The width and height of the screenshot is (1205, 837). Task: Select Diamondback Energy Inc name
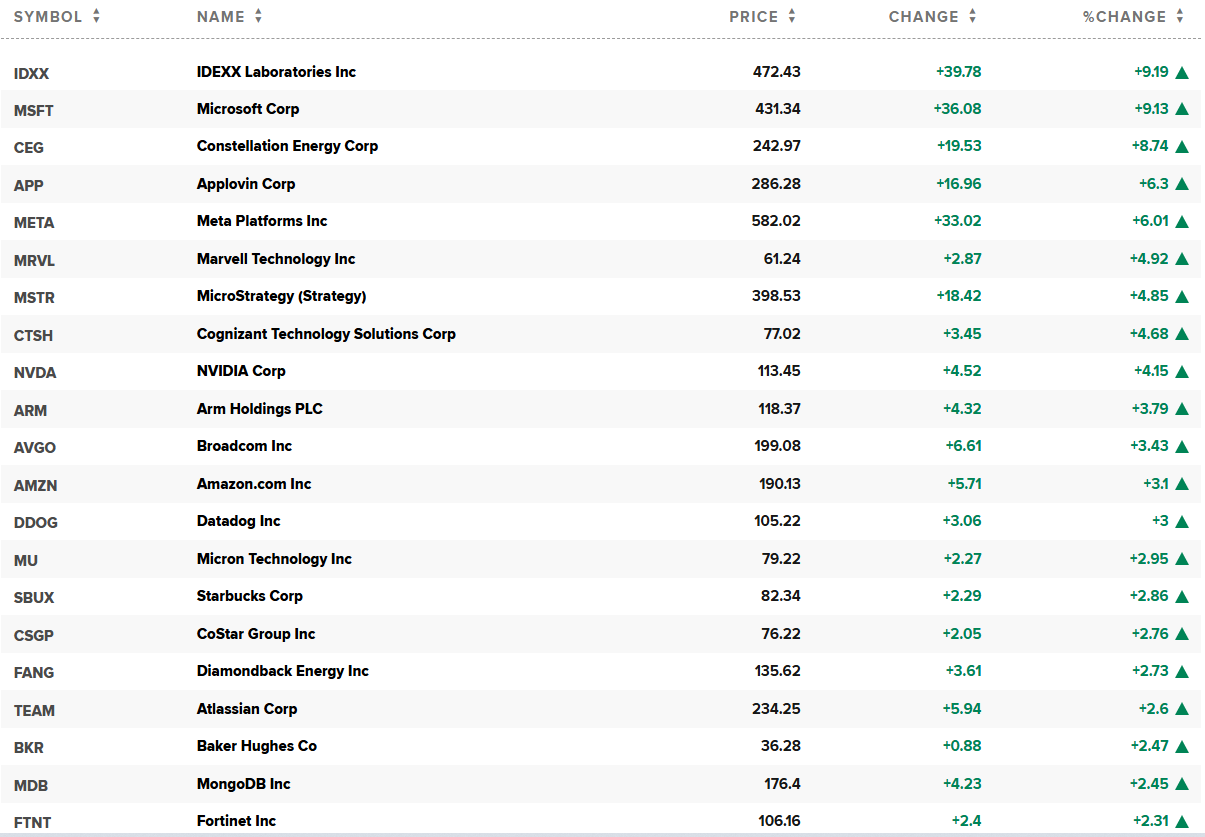283,671
